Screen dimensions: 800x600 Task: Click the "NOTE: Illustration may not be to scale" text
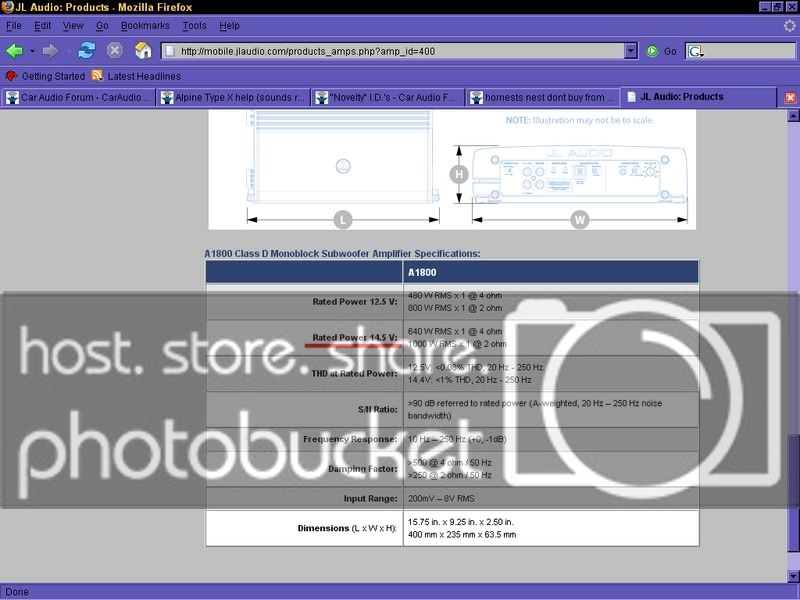pos(580,120)
